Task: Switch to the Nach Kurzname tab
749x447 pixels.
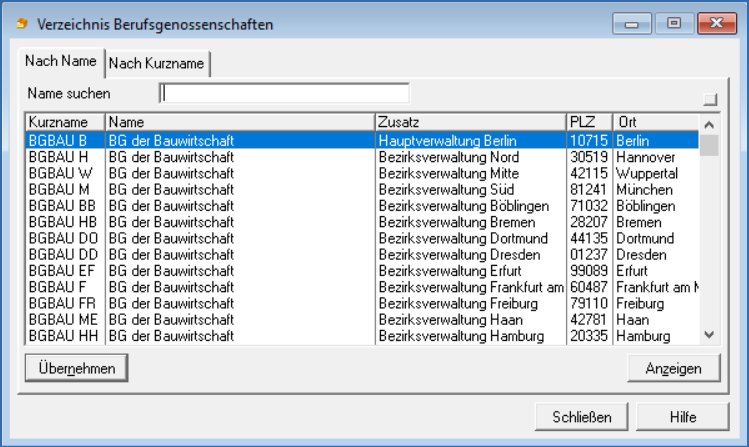Action: [157, 64]
